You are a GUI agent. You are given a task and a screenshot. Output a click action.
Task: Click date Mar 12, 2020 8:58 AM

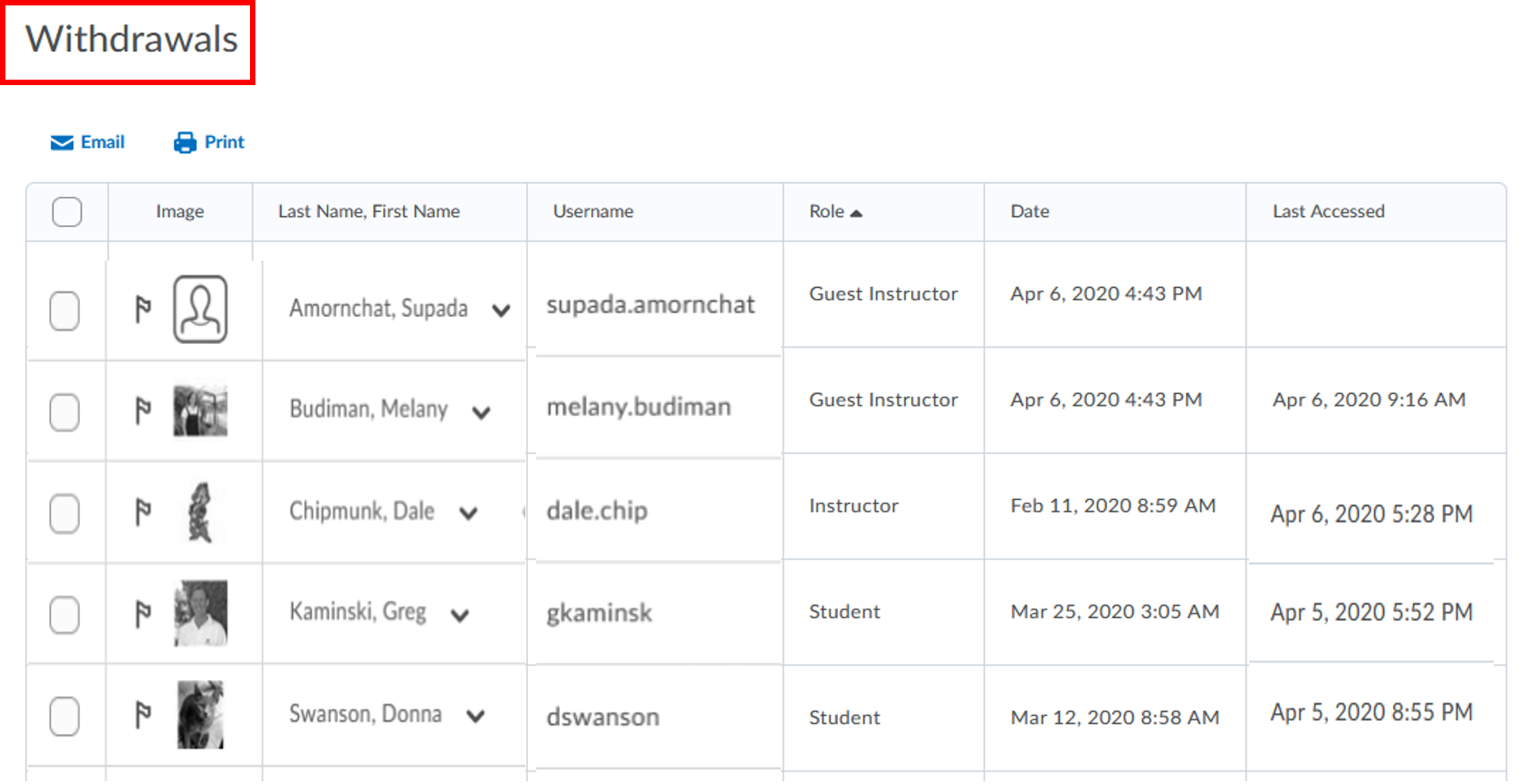[1115, 718]
